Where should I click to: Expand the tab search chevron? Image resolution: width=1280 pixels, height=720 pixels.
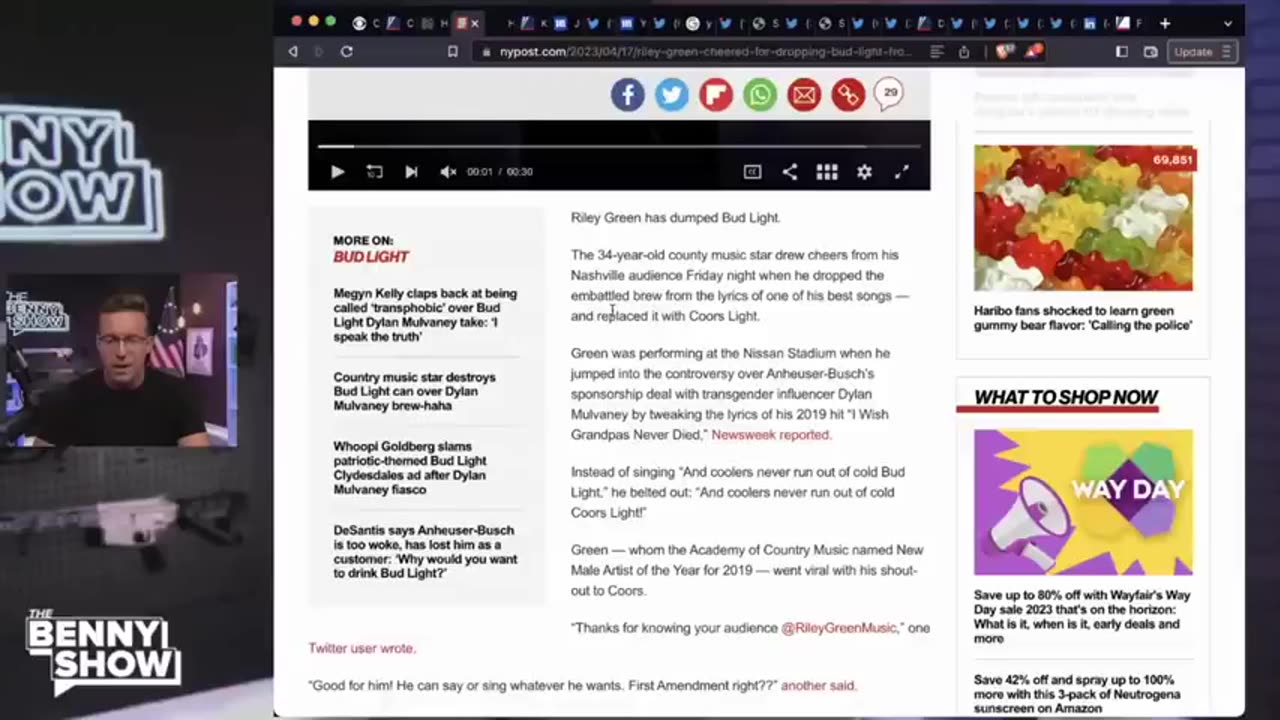pos(1228,23)
